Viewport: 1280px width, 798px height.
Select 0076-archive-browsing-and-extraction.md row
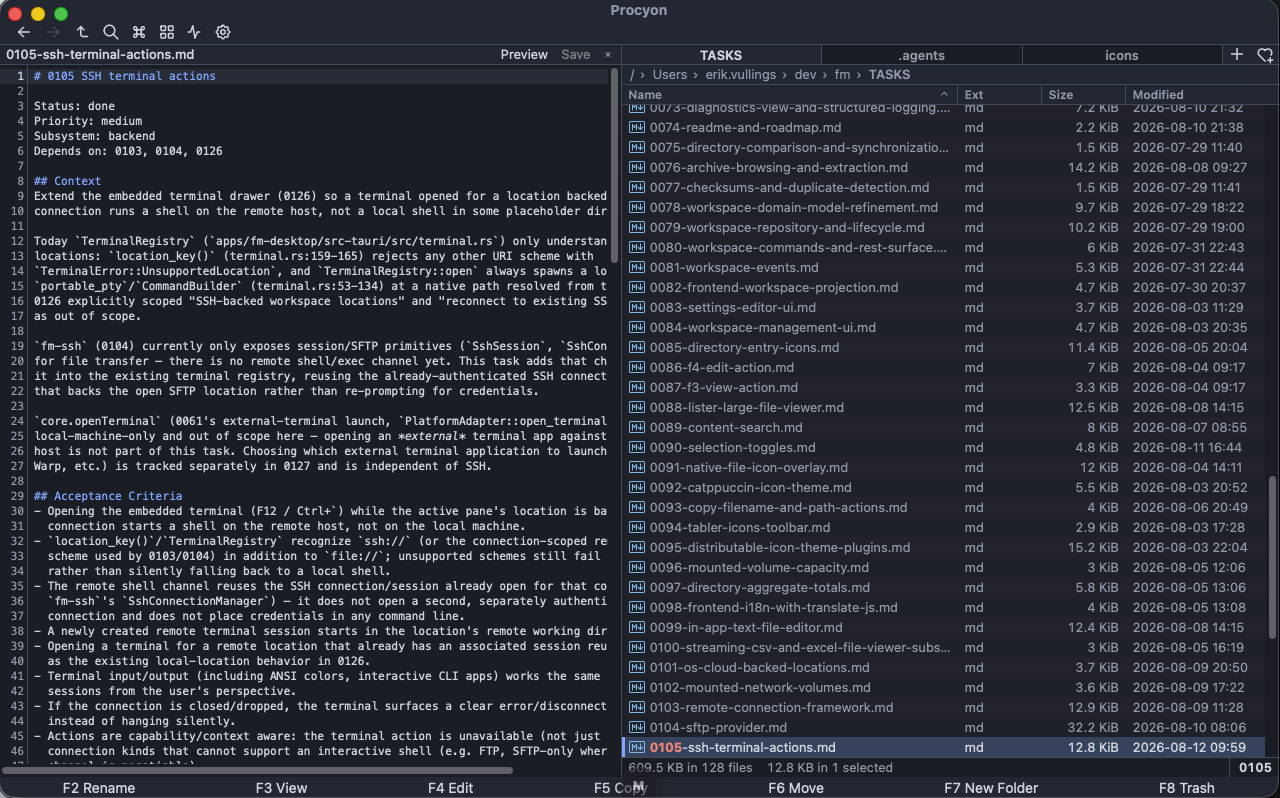[x=943, y=167]
